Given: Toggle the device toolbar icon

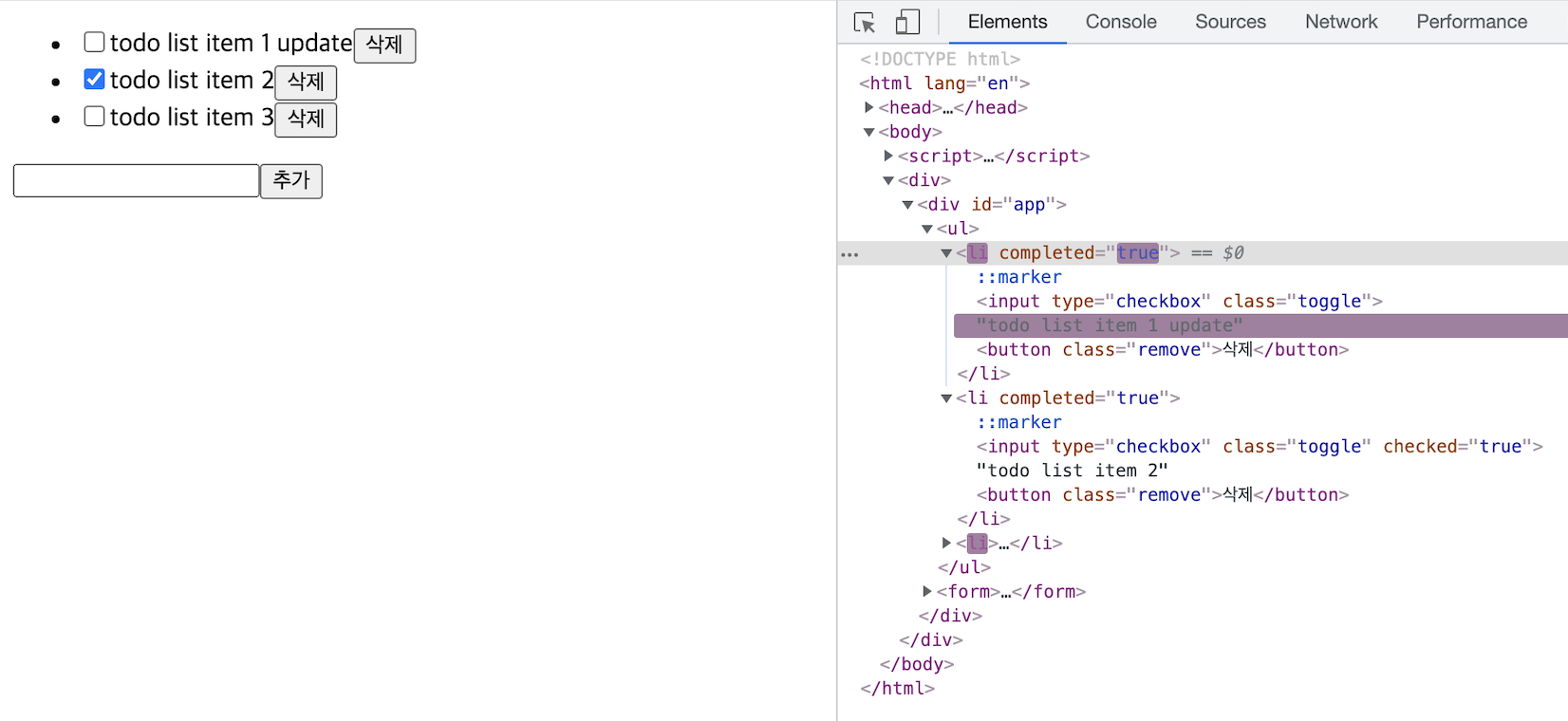Looking at the screenshot, I should [907, 22].
